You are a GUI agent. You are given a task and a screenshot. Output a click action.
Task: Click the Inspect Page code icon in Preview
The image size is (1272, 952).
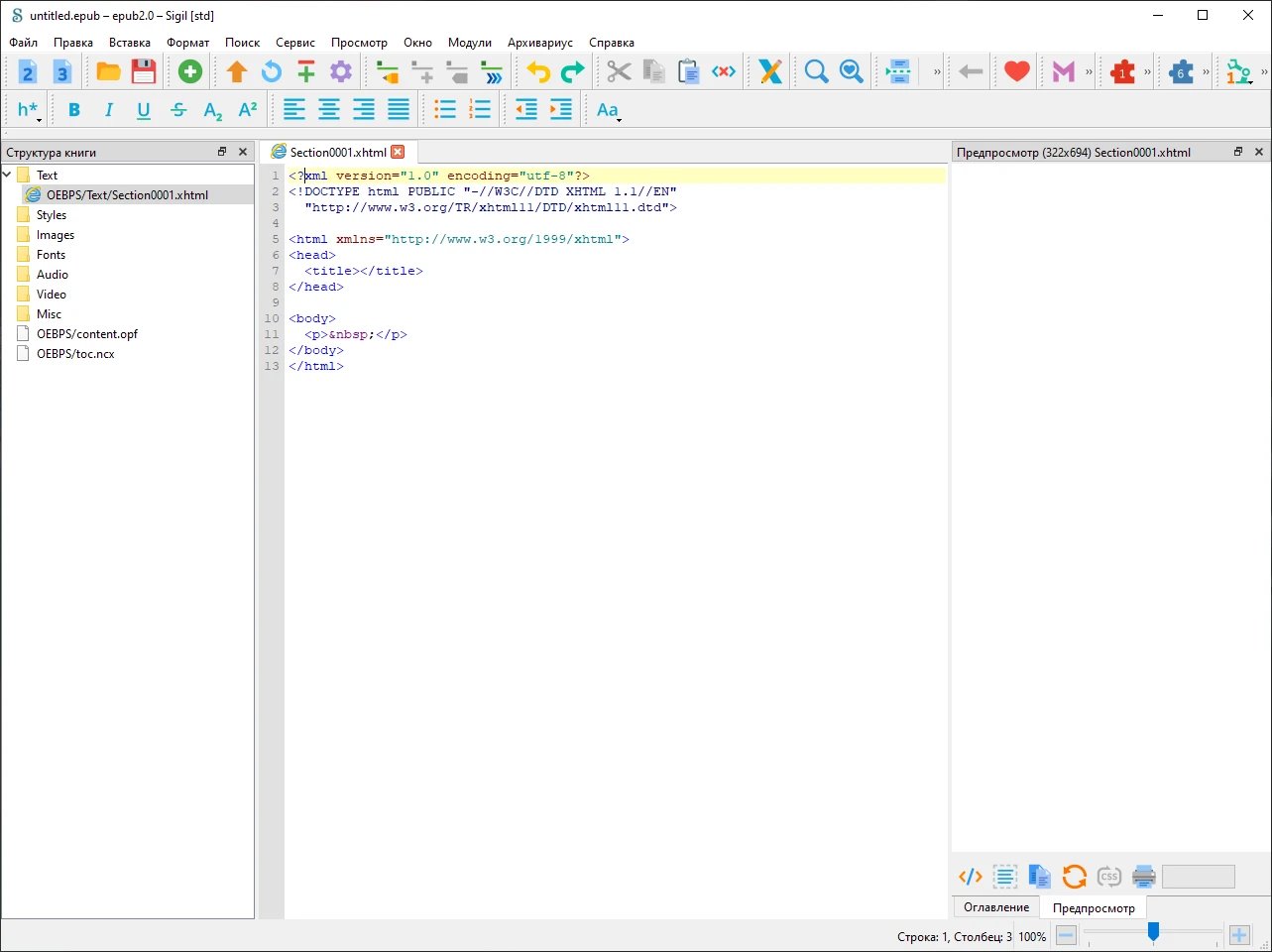pos(970,877)
